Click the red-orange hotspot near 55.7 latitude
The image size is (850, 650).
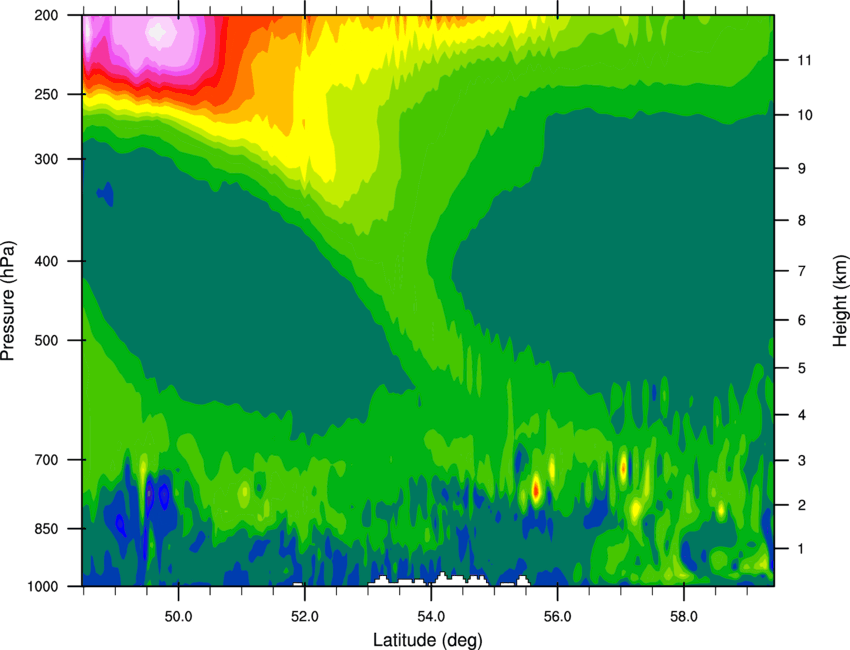[536, 490]
